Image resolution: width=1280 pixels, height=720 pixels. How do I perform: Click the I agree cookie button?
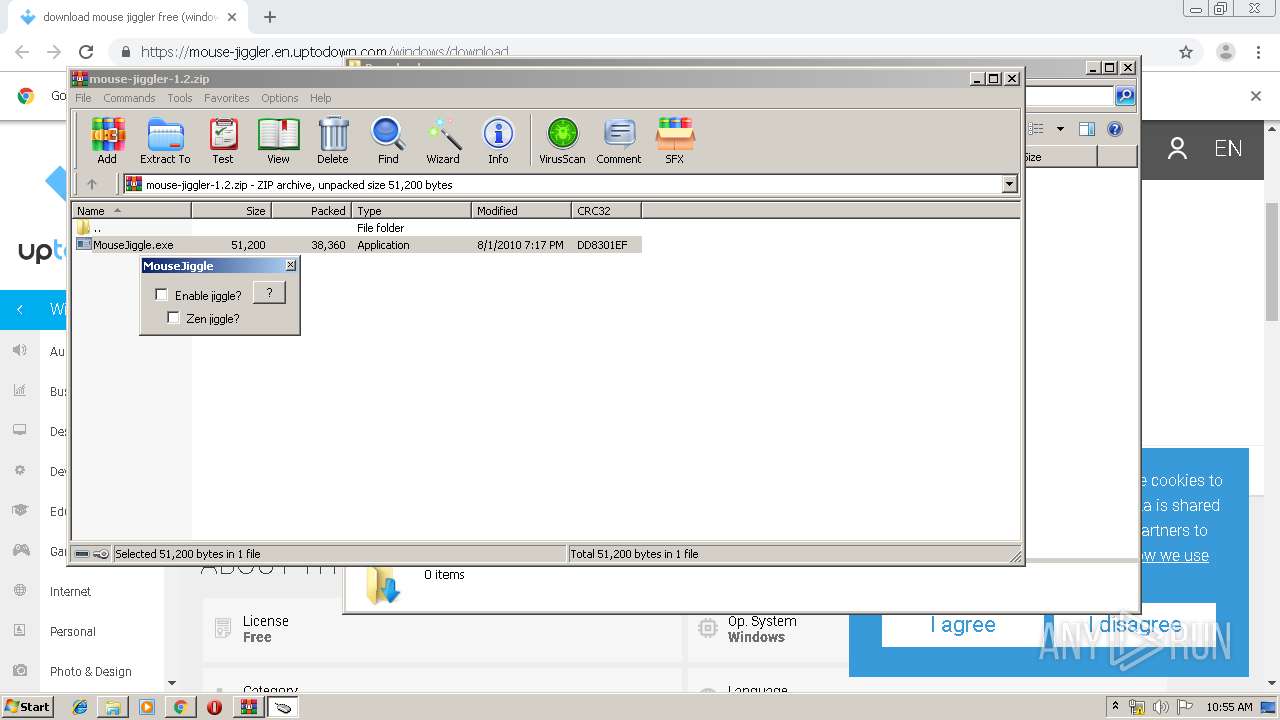point(962,625)
